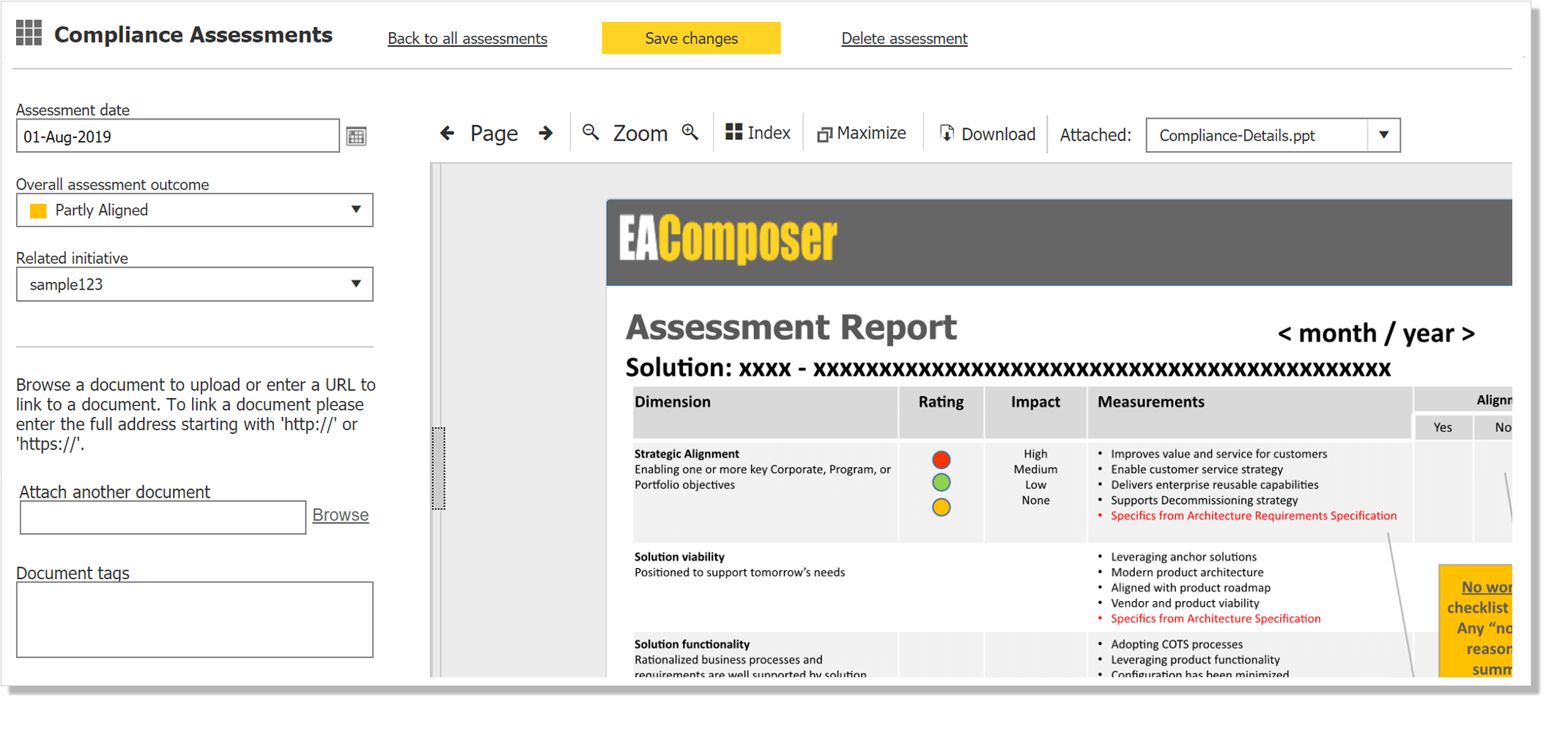This screenshot has height=733, width=1568.
Task: Click the Assessment Report title
Action: [791, 327]
